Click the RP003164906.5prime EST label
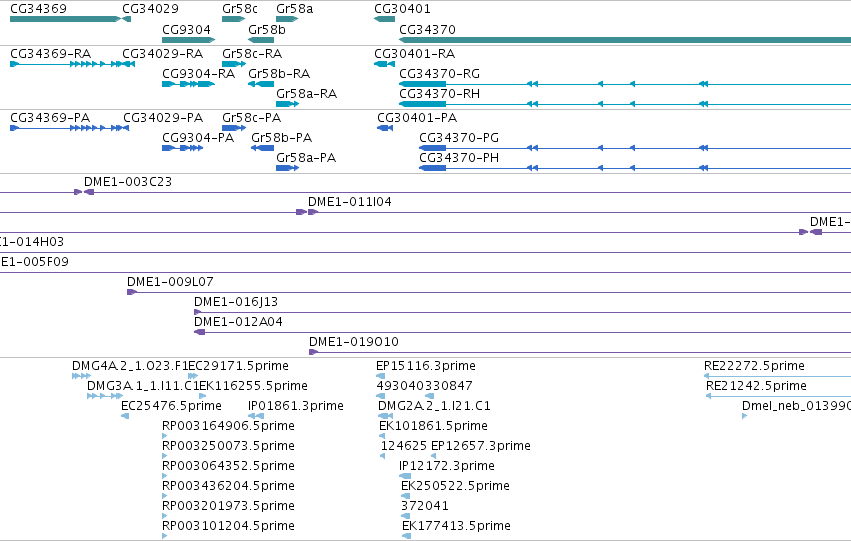This screenshot has height=541, width=851. [228, 426]
